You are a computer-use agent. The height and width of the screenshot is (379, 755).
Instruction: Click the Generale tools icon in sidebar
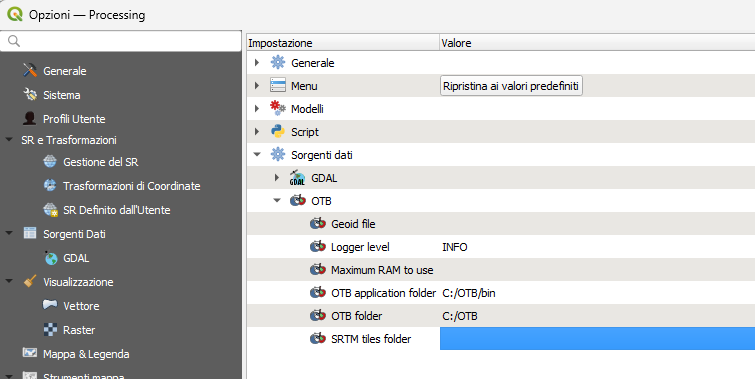pos(30,70)
